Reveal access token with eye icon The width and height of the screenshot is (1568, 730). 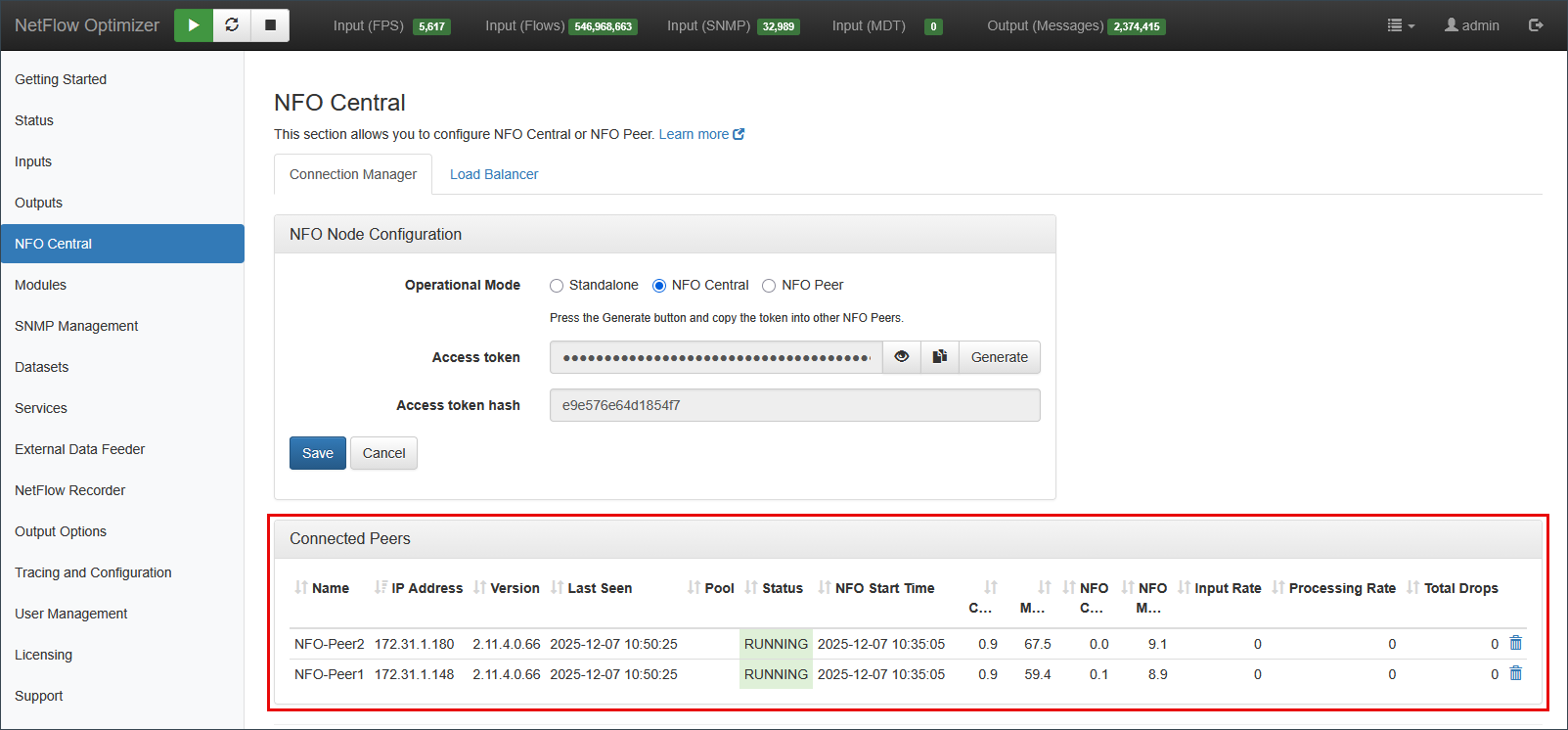click(x=901, y=357)
